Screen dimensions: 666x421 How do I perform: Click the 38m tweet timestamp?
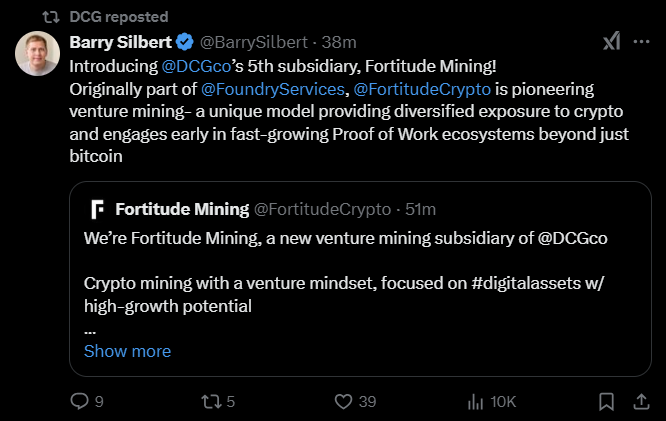(x=340, y=42)
